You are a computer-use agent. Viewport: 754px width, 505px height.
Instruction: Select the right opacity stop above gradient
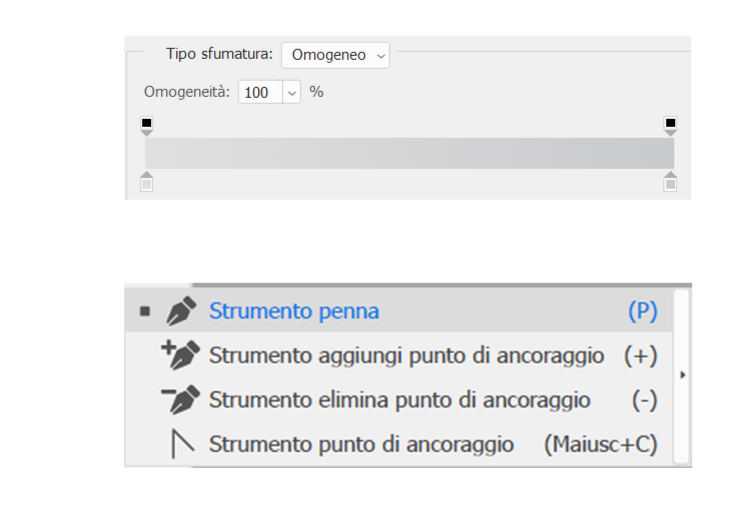pyautogui.click(x=670, y=125)
